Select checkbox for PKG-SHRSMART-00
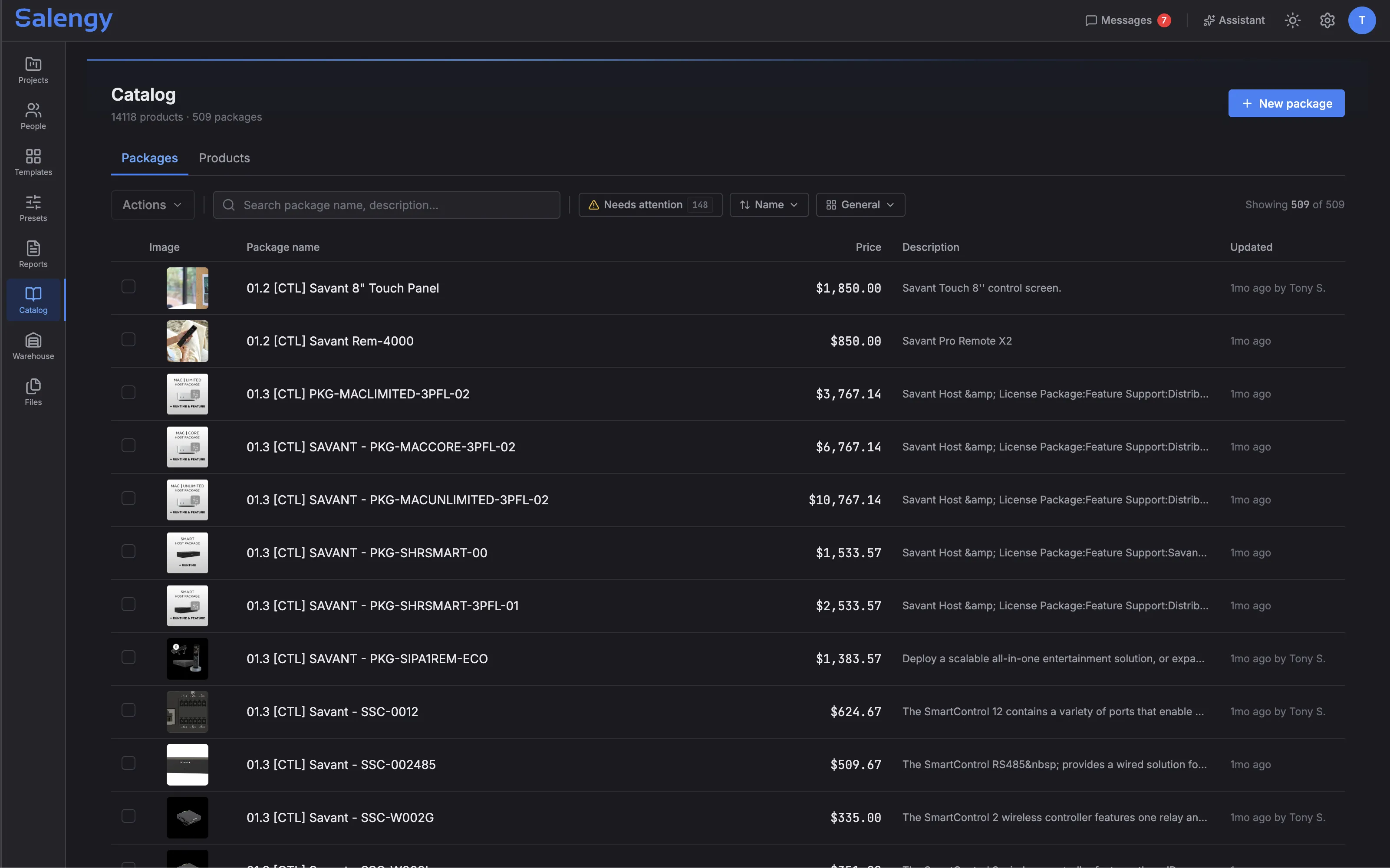This screenshot has width=1390, height=868. tap(128, 551)
